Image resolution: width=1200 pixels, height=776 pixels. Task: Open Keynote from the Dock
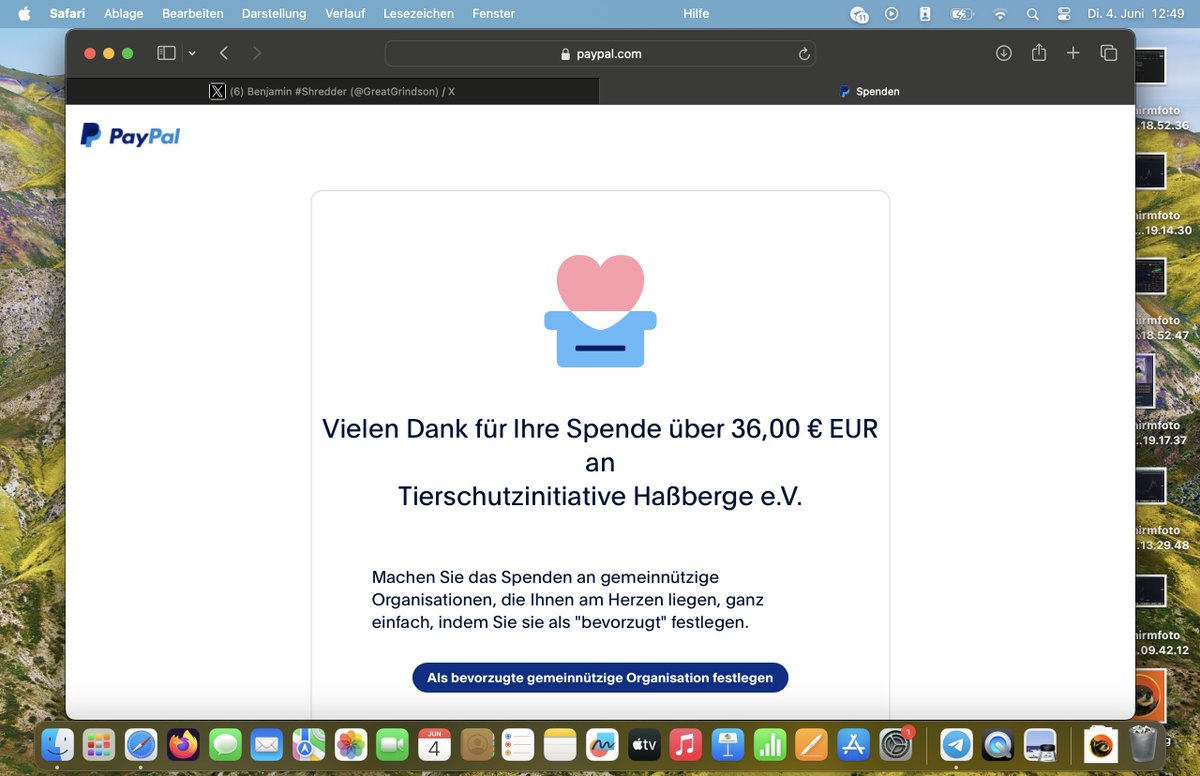[728, 744]
